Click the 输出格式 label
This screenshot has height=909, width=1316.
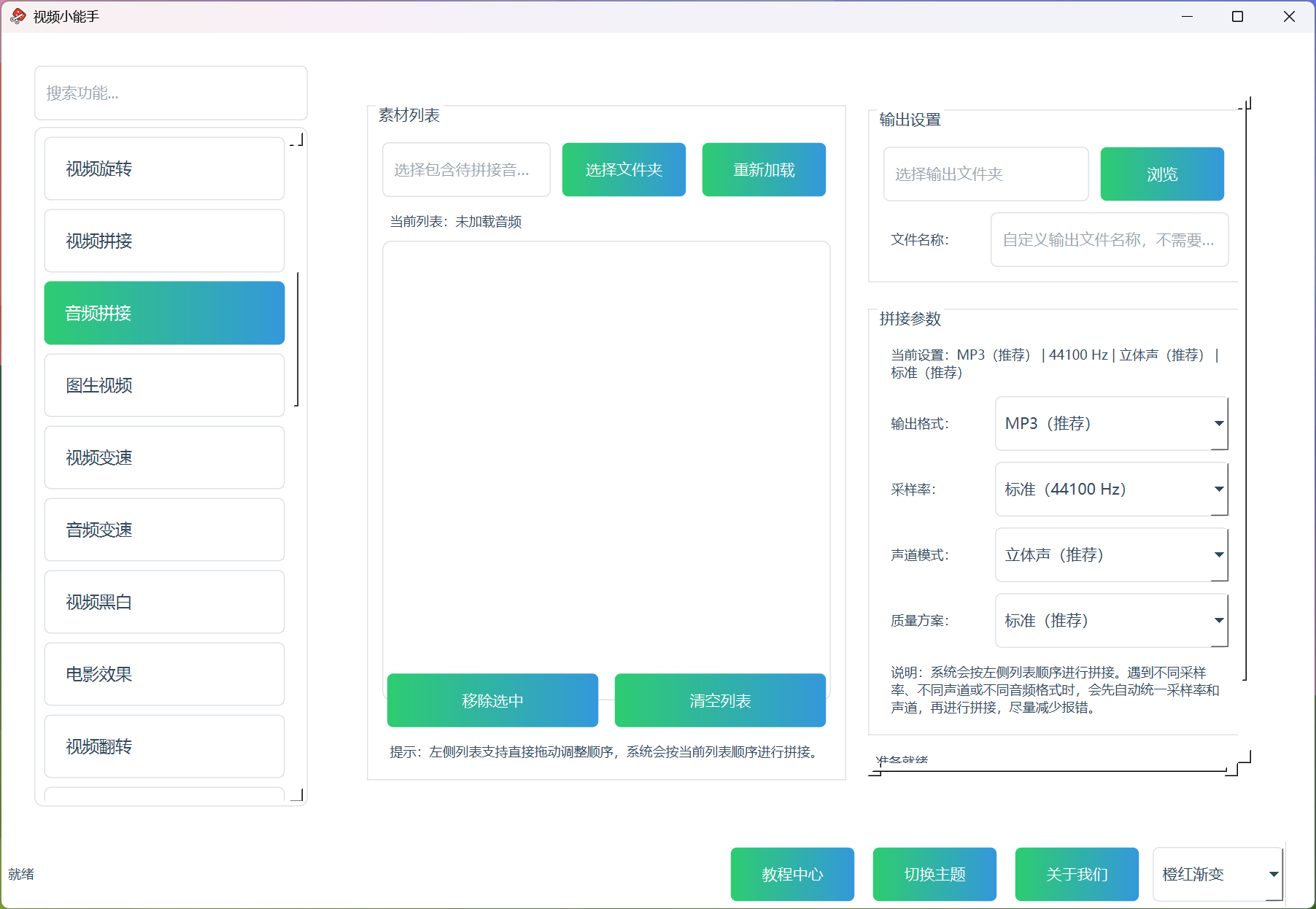[920, 424]
